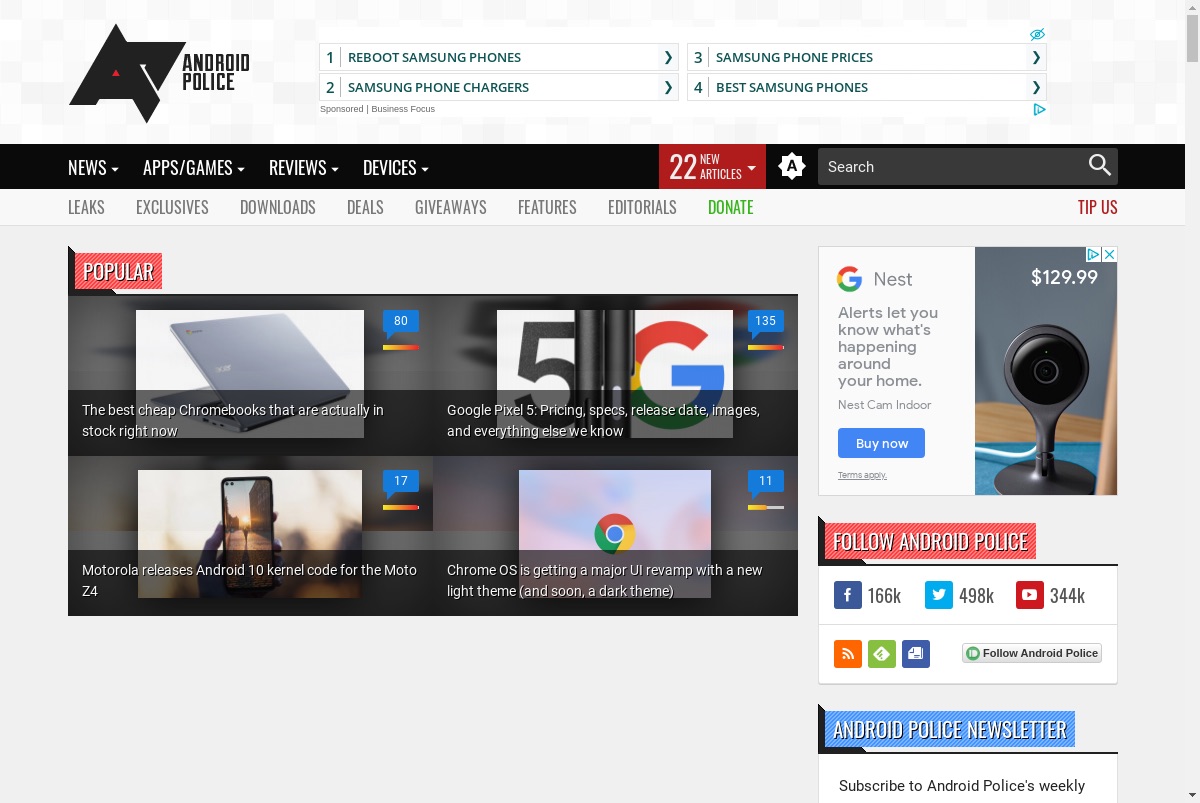The width and height of the screenshot is (1200, 803).
Task: Open the green Feedly icon
Action: [x=882, y=654]
